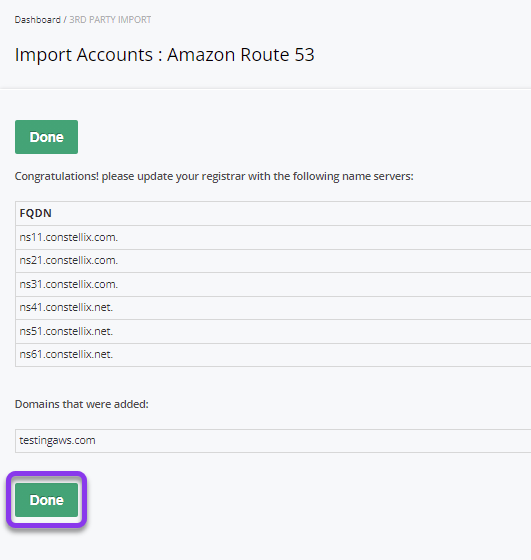
Task: Select the ns31.constellix.com. row
Action: point(273,284)
